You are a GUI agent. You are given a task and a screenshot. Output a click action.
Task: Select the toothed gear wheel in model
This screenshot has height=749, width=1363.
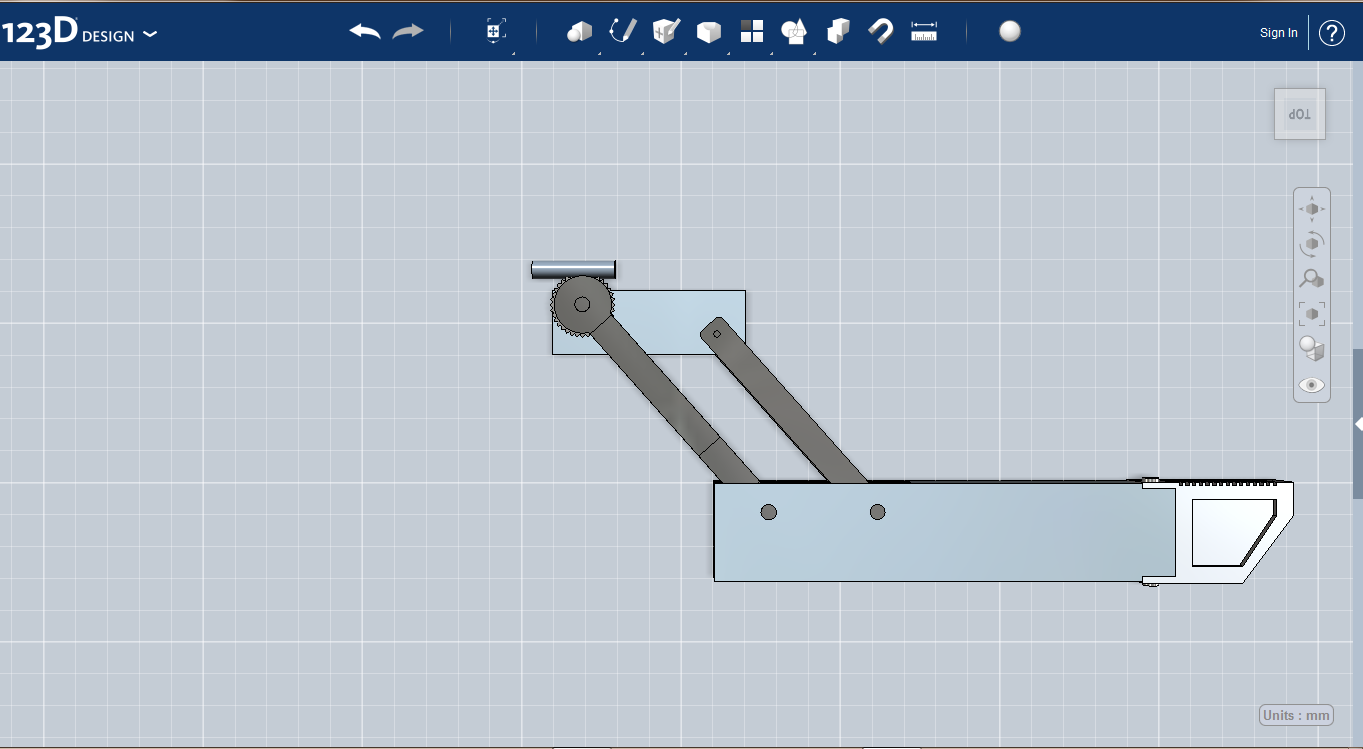coord(581,303)
